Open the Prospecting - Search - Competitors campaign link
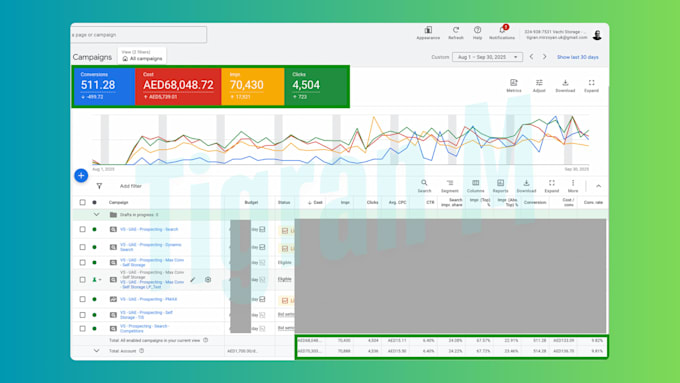The width and height of the screenshot is (680, 383). [145, 329]
